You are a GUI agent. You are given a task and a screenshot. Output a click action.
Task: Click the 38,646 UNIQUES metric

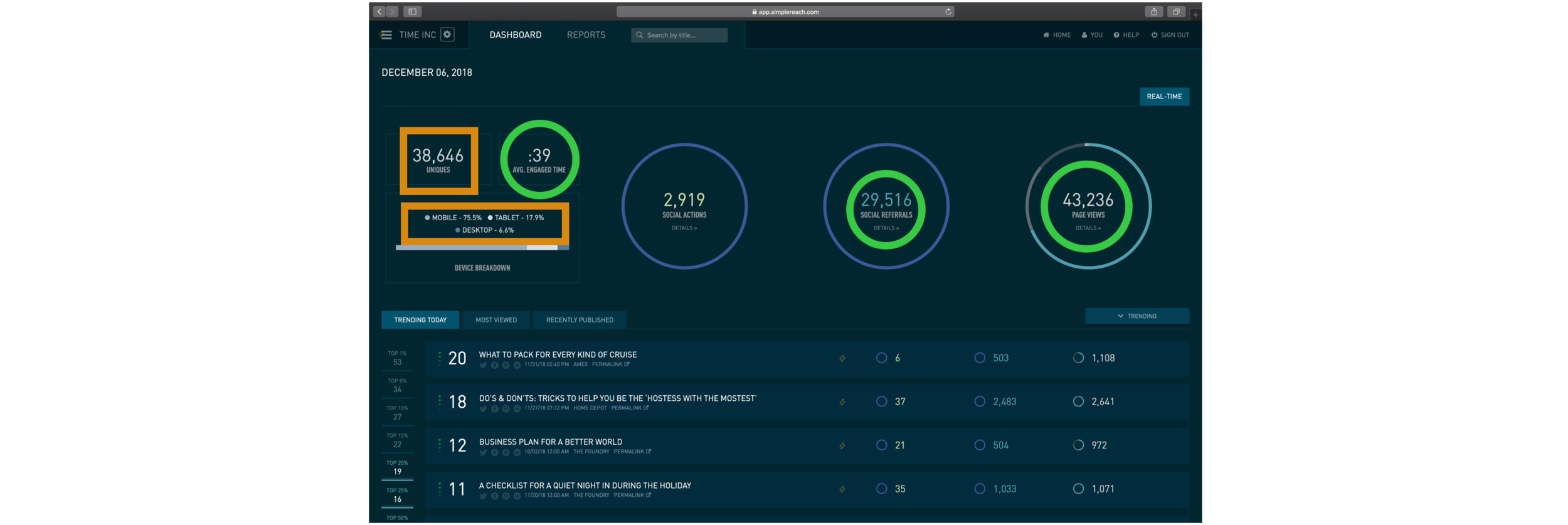[438, 161]
